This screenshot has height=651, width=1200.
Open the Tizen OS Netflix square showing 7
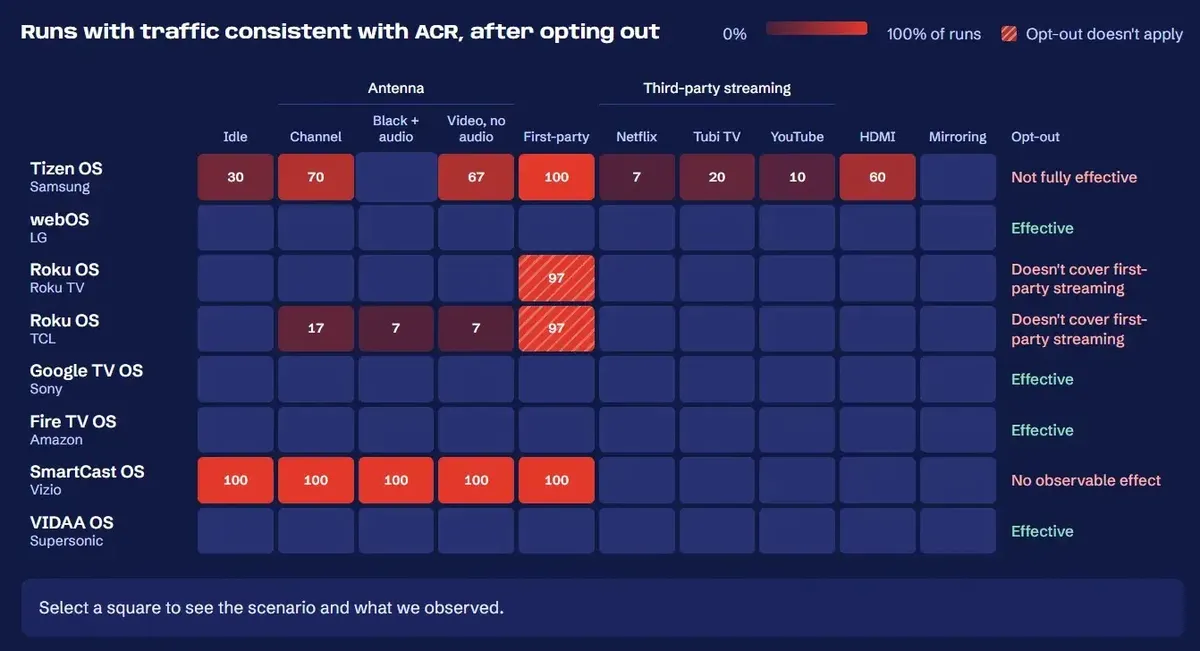[637, 177]
